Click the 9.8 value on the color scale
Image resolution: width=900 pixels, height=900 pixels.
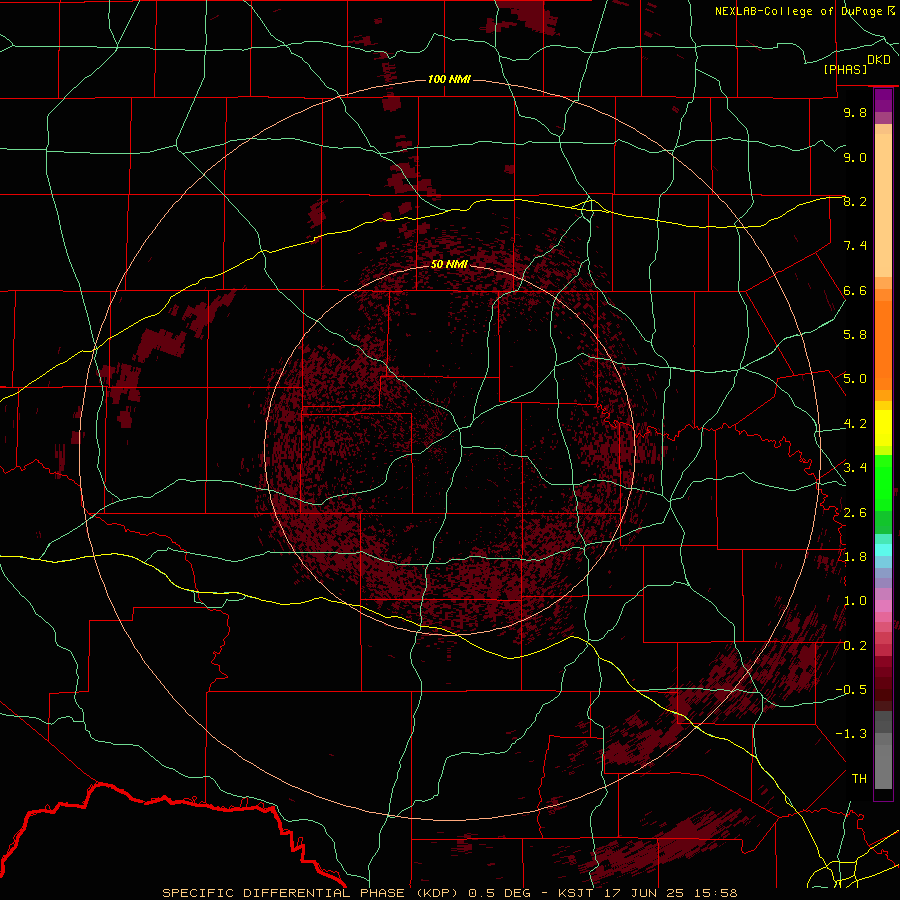pyautogui.click(x=855, y=112)
